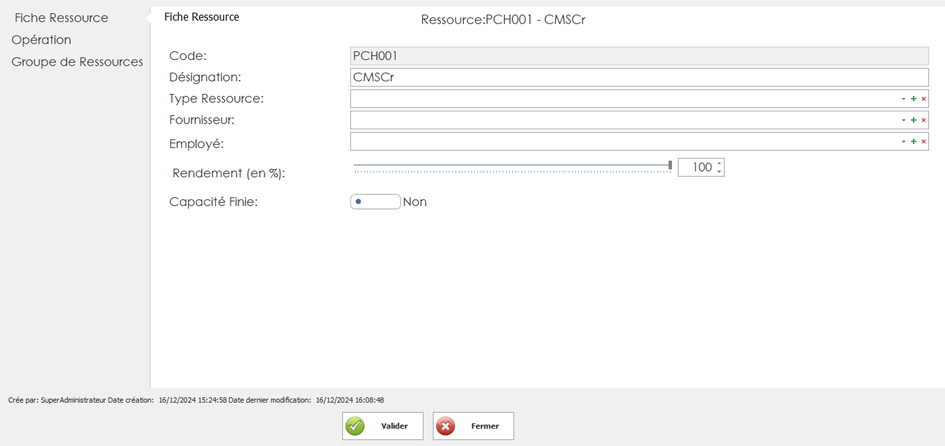The width and height of the screenshot is (945, 446).
Task: Clear Type Ressource with red X icon
Action: [x=923, y=99]
